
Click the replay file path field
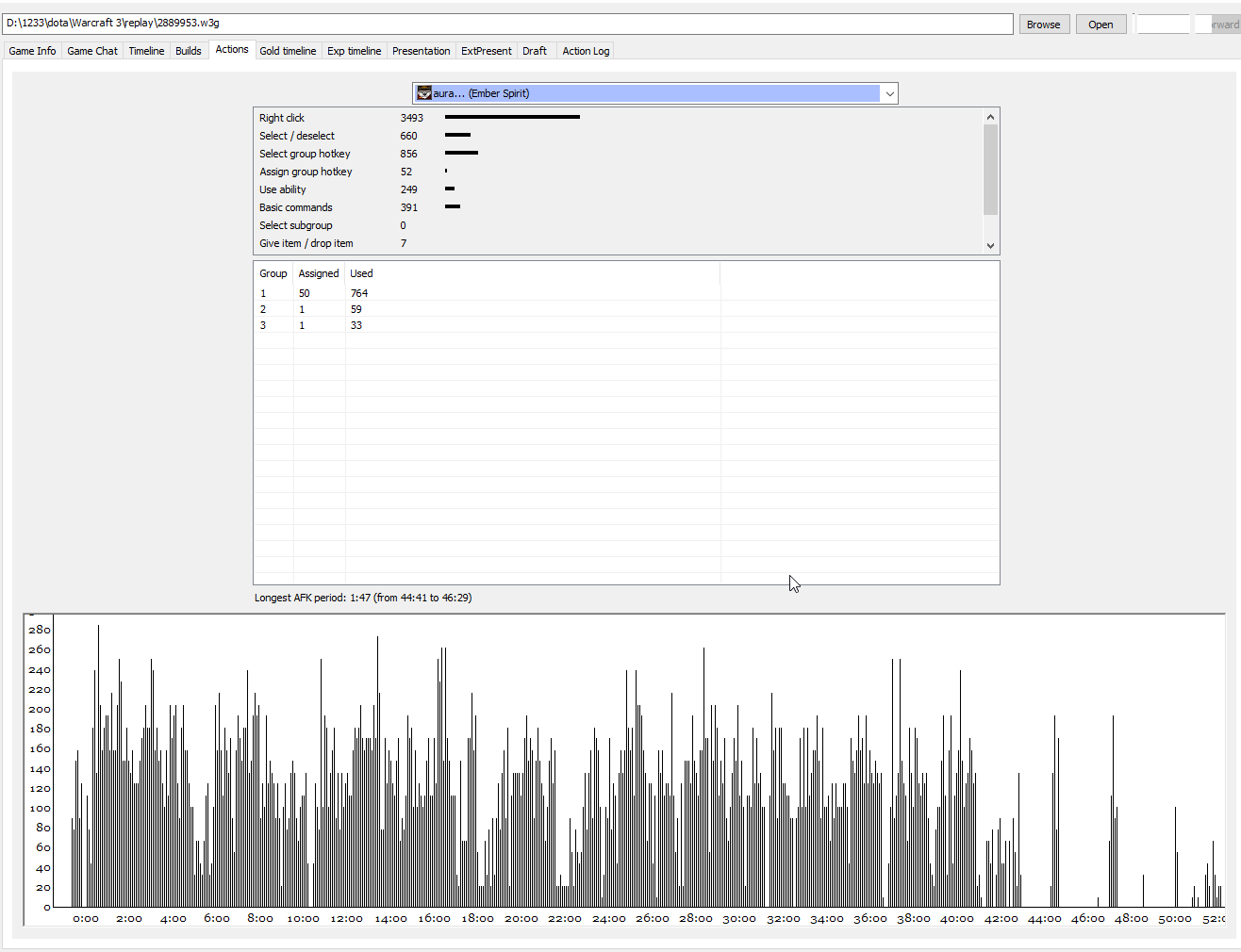507,24
